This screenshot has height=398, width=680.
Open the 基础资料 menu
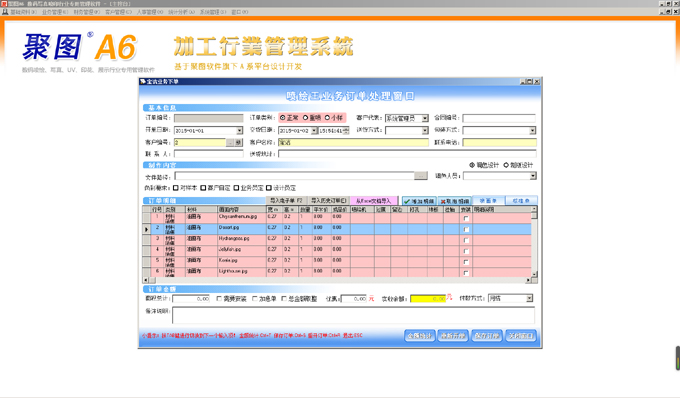point(23,12)
